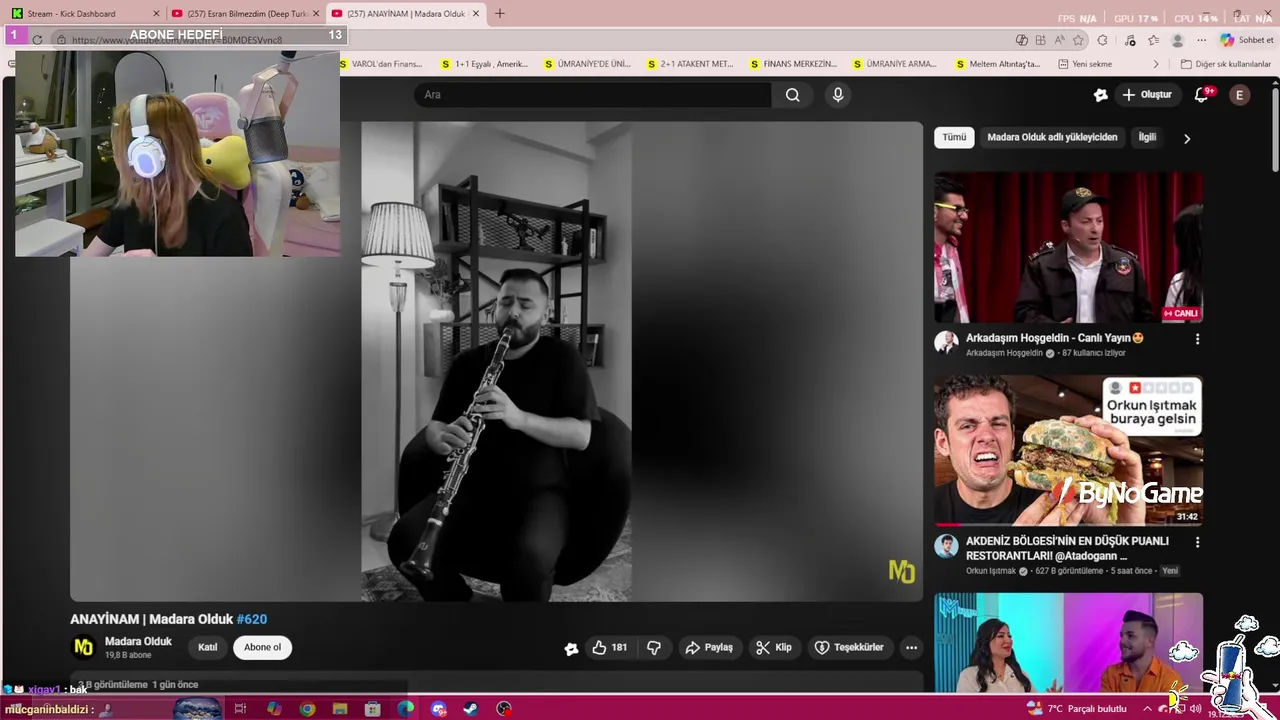Open Steam from the taskbar
Screen dimensions: 1280x720
coord(471,709)
